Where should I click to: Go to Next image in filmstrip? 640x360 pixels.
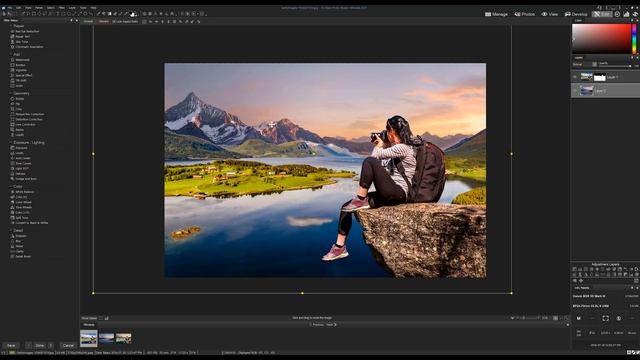point(331,325)
